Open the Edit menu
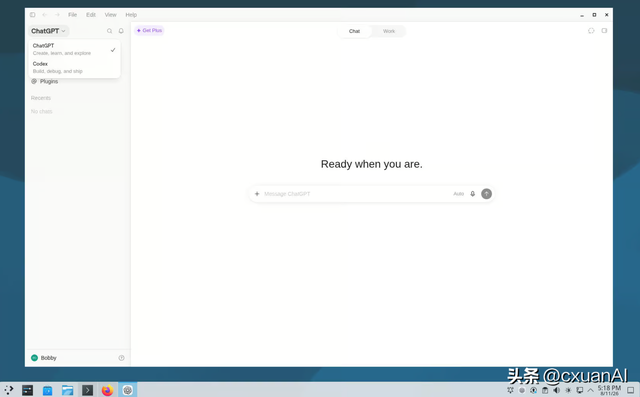 91,15
